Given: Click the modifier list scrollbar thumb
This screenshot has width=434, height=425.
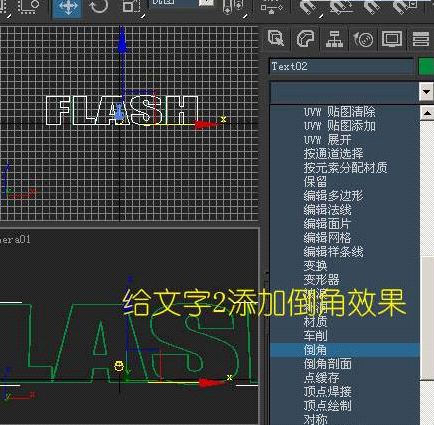Looking at the screenshot, I should click(427, 317).
